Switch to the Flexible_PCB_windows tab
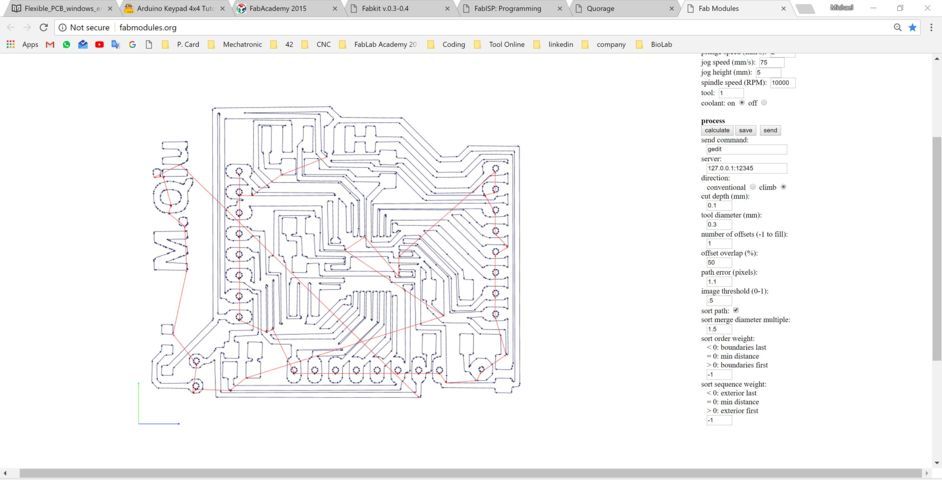942x480 pixels. click(x=60, y=9)
